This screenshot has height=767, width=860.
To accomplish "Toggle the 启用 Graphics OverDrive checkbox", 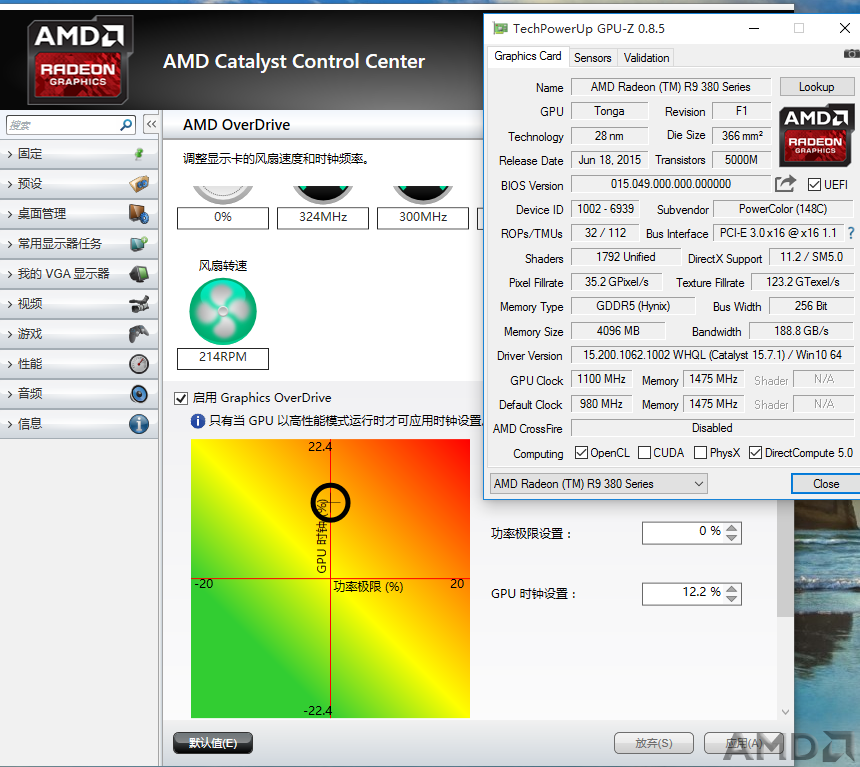I will tap(181, 398).
